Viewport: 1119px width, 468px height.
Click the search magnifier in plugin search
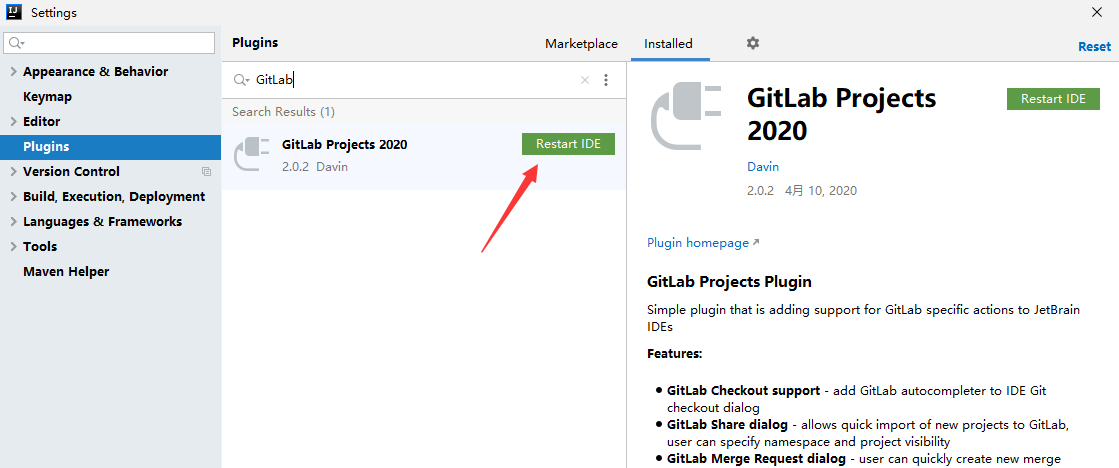point(241,80)
